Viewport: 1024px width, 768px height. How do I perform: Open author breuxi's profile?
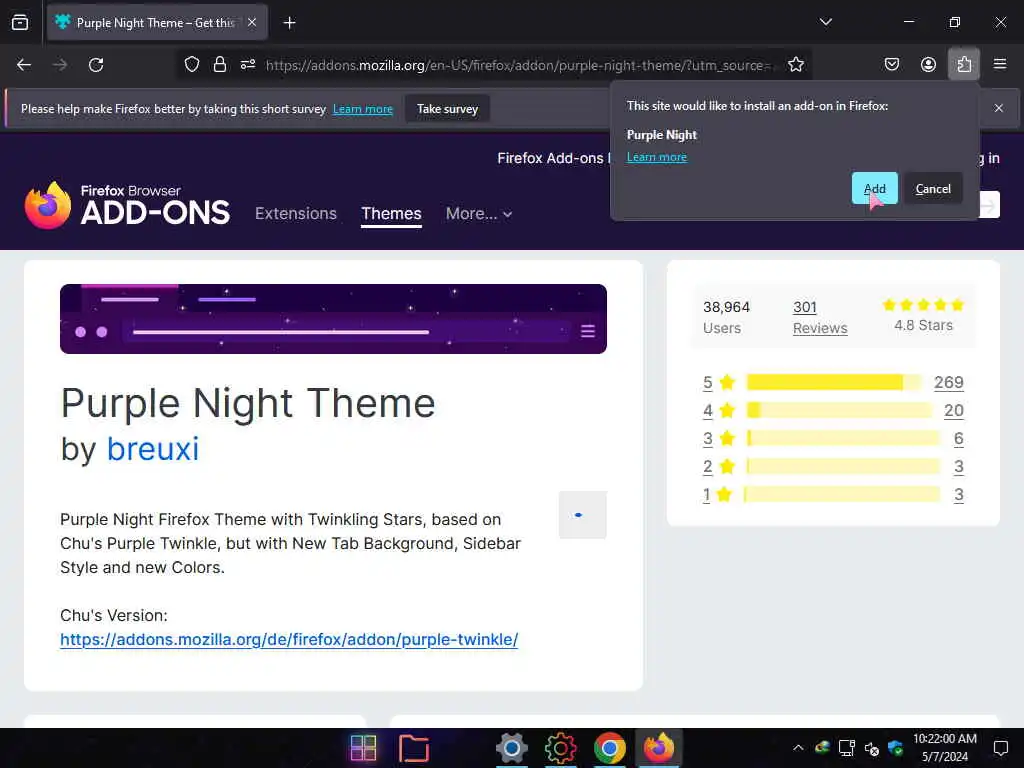coord(153,449)
